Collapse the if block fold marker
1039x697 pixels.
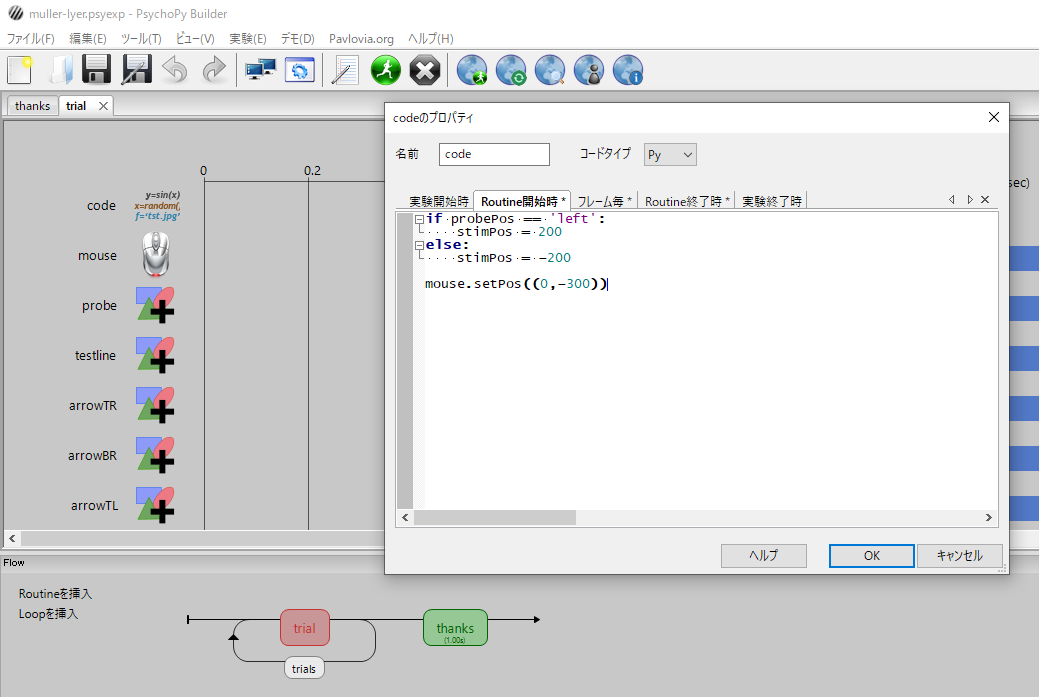pyautogui.click(x=419, y=219)
